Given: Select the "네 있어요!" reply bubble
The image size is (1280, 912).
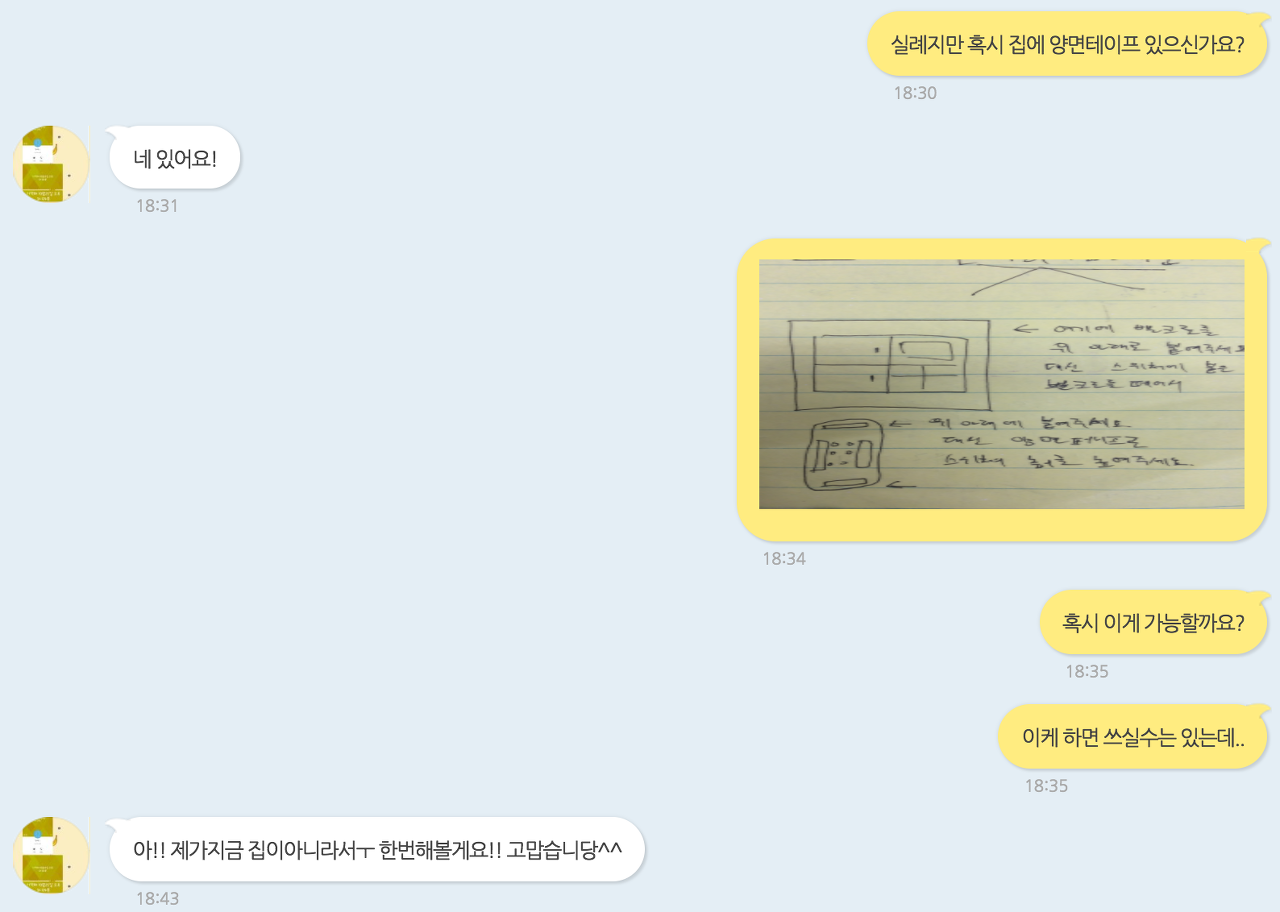Looking at the screenshot, I should pyautogui.click(x=175, y=157).
